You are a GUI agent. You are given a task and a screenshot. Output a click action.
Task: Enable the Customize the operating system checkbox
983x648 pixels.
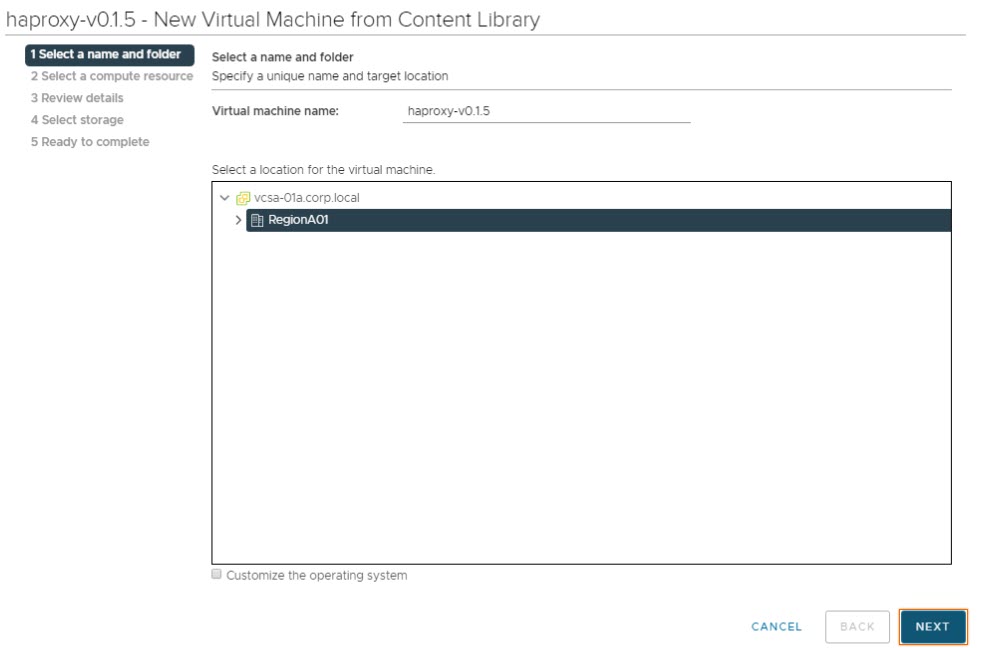217,575
